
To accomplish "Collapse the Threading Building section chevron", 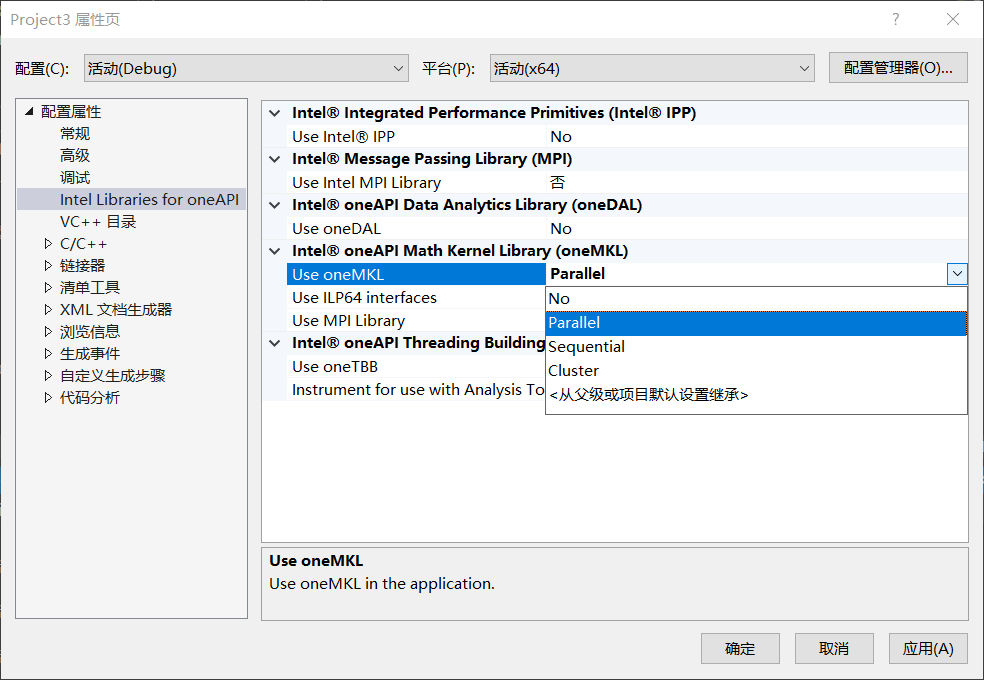I will pyautogui.click(x=274, y=343).
